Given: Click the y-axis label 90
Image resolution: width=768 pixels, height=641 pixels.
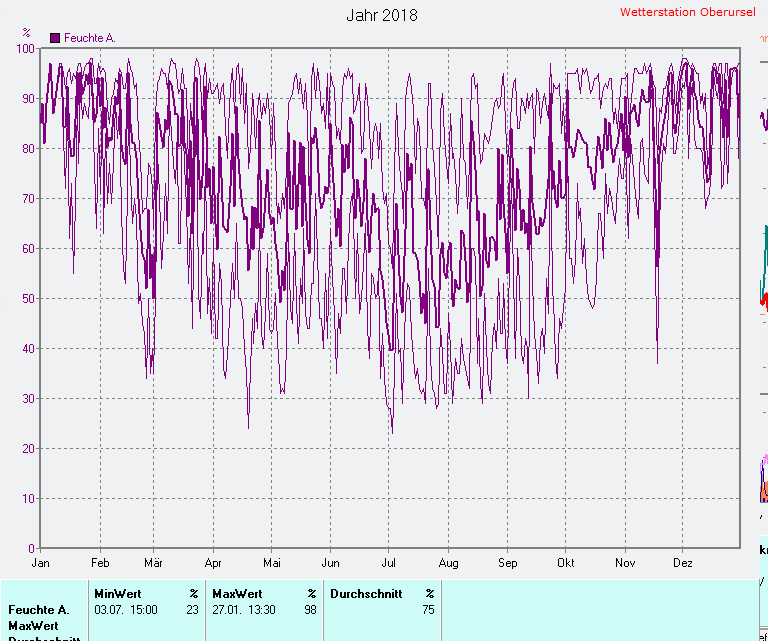Looking at the screenshot, I should 28,98.
